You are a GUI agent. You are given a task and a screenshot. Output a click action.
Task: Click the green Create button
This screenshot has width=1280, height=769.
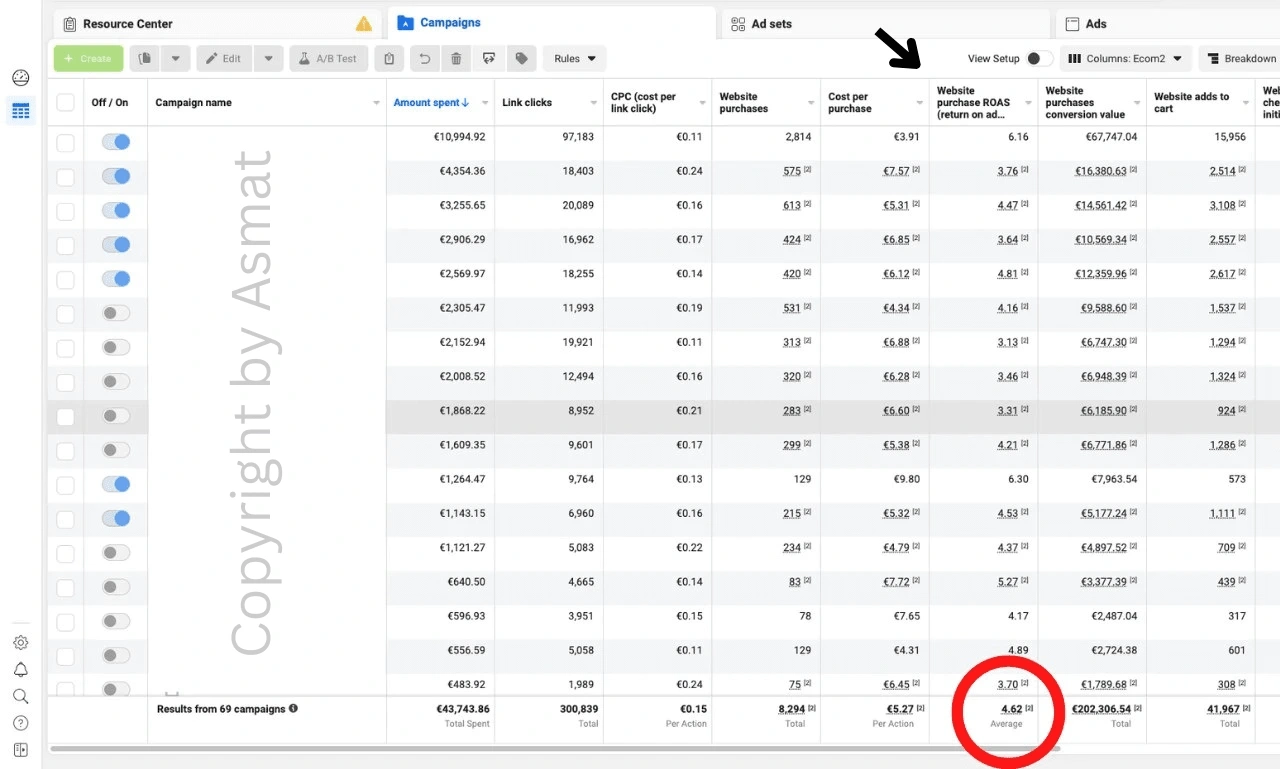[89, 59]
